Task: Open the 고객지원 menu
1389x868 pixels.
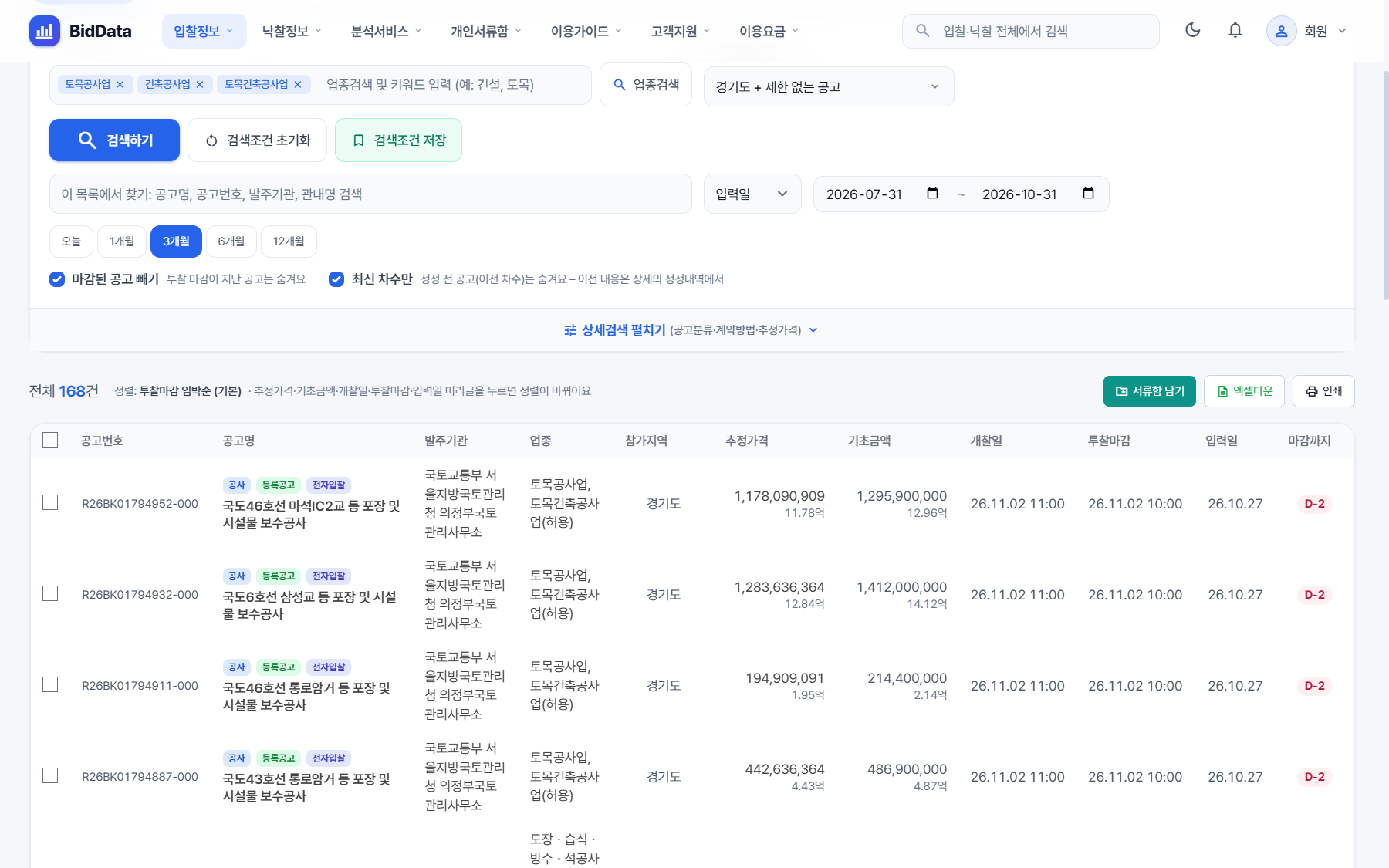Action: 681,31
